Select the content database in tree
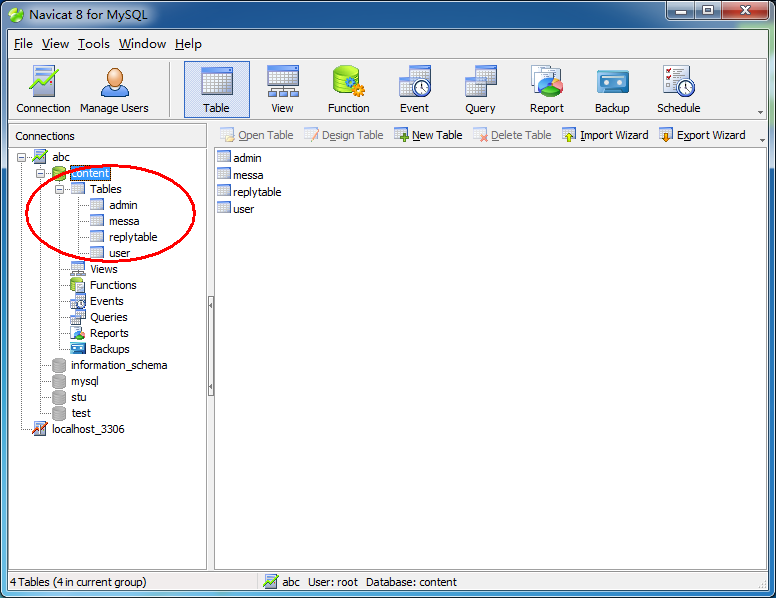Image resolution: width=776 pixels, height=598 pixels. (x=90, y=173)
